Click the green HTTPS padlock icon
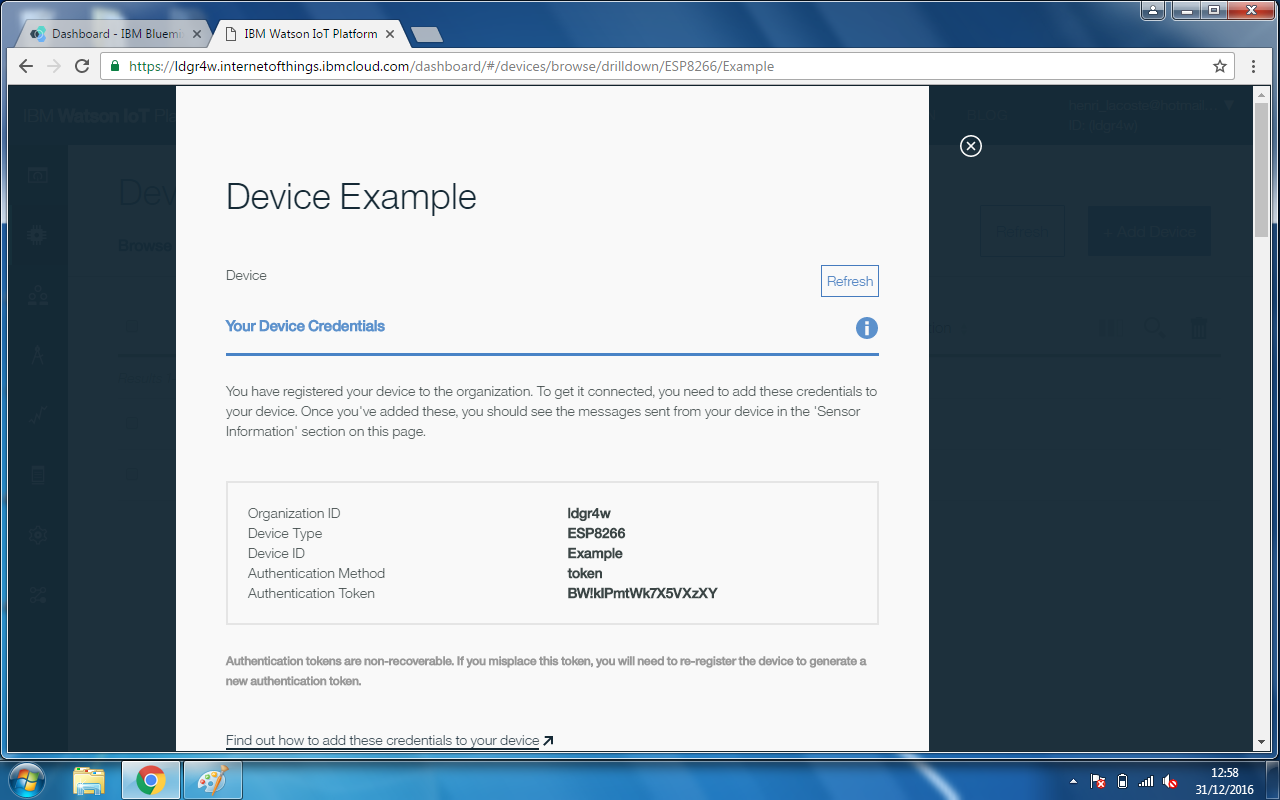The image size is (1280, 800). [116, 67]
